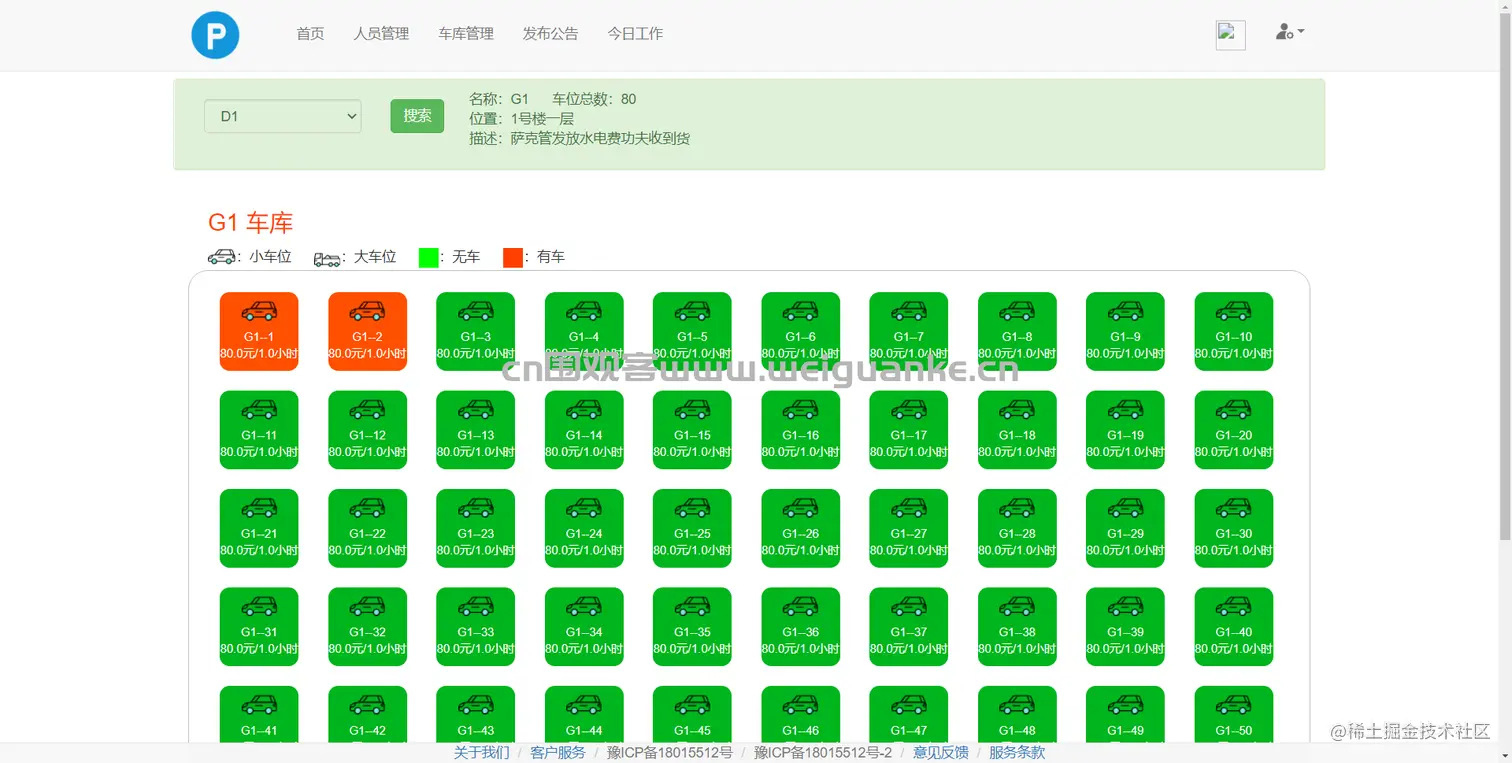Open the 人员管理 menu item
Viewport: 1512px width, 763px height.
click(381, 34)
